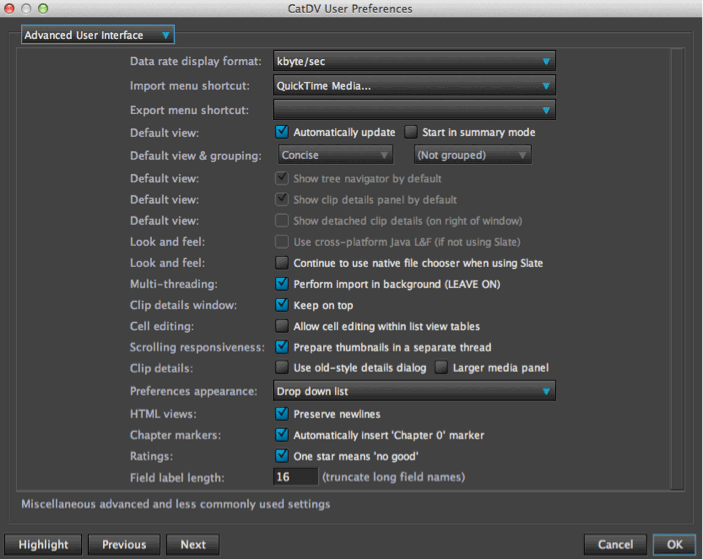Check the Larger media panel option
703x560 pixels.
tap(441, 368)
